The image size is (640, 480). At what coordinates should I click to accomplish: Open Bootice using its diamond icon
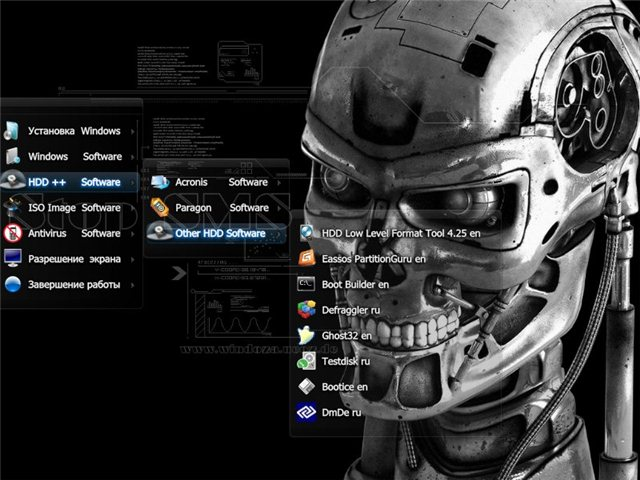pos(307,387)
